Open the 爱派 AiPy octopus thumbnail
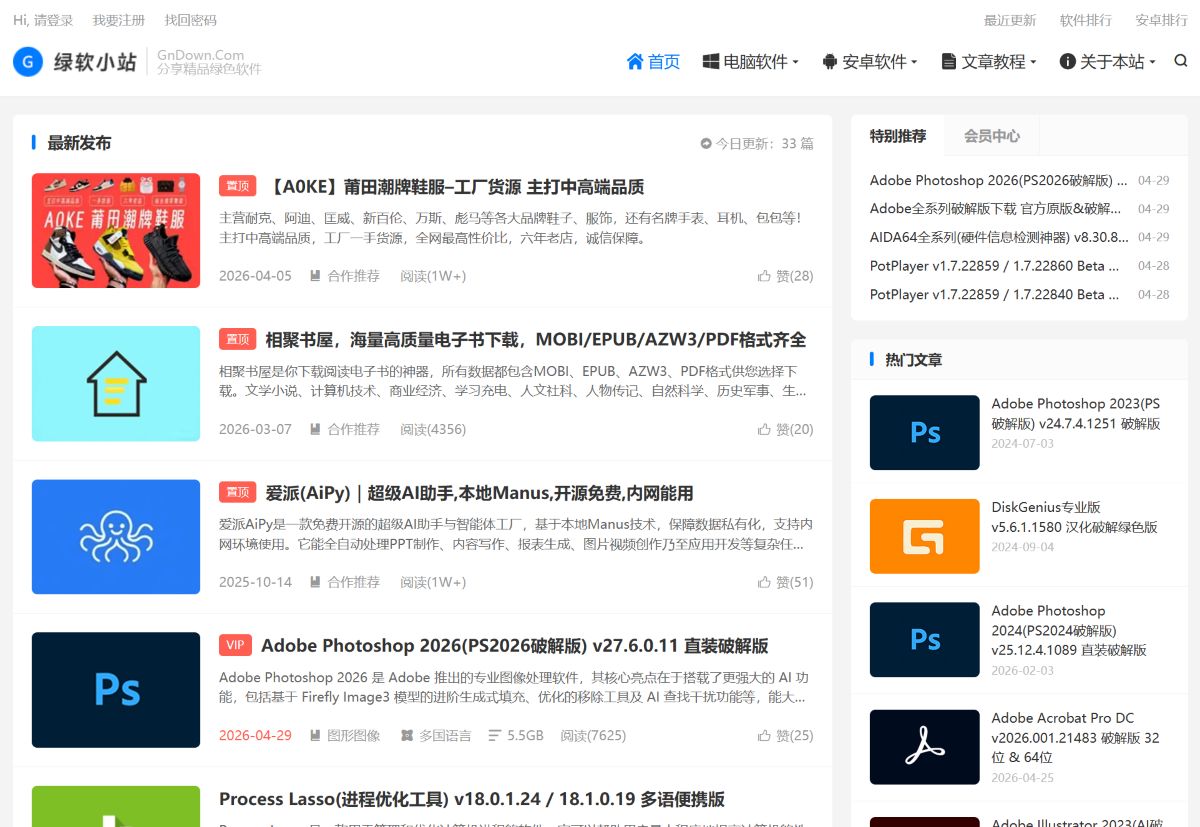Screen dimensions: 1200x827 116,537
